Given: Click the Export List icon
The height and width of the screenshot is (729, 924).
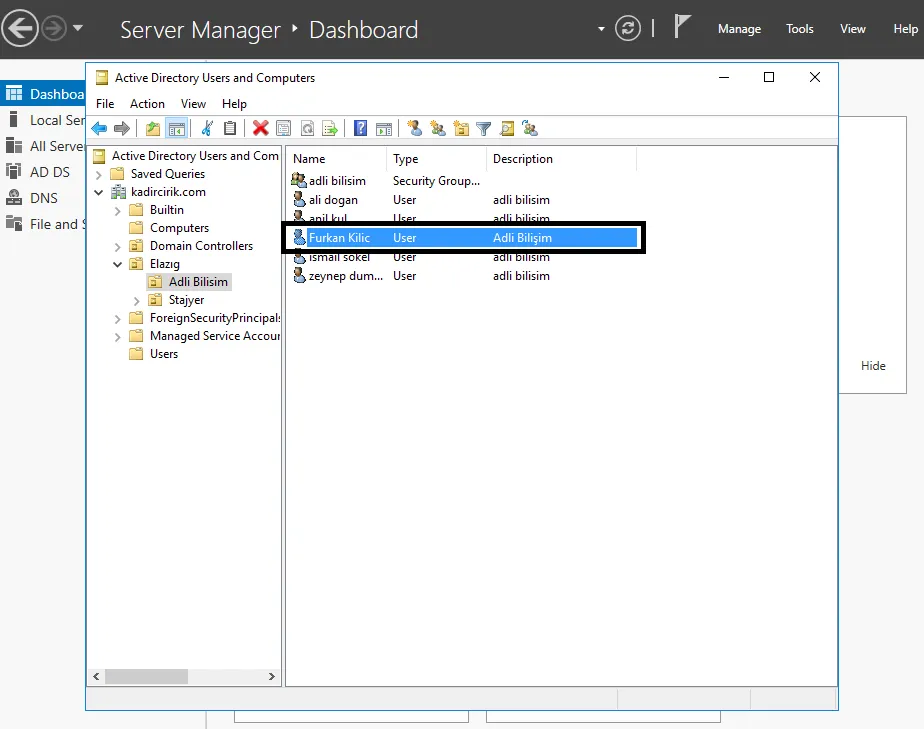Looking at the screenshot, I should (x=330, y=128).
